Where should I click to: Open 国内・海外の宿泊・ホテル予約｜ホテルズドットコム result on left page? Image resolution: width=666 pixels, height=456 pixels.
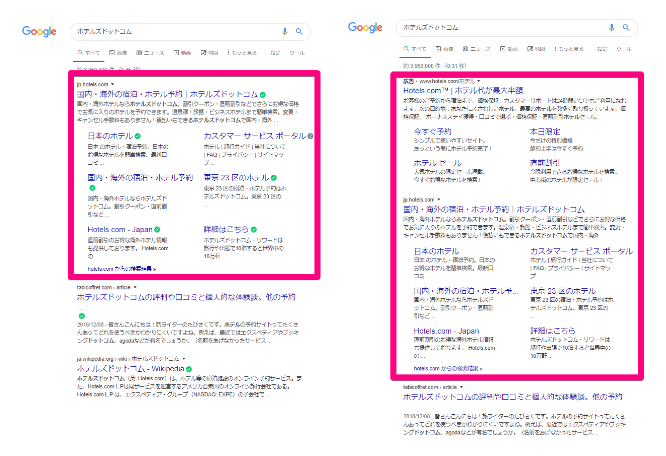(167, 94)
